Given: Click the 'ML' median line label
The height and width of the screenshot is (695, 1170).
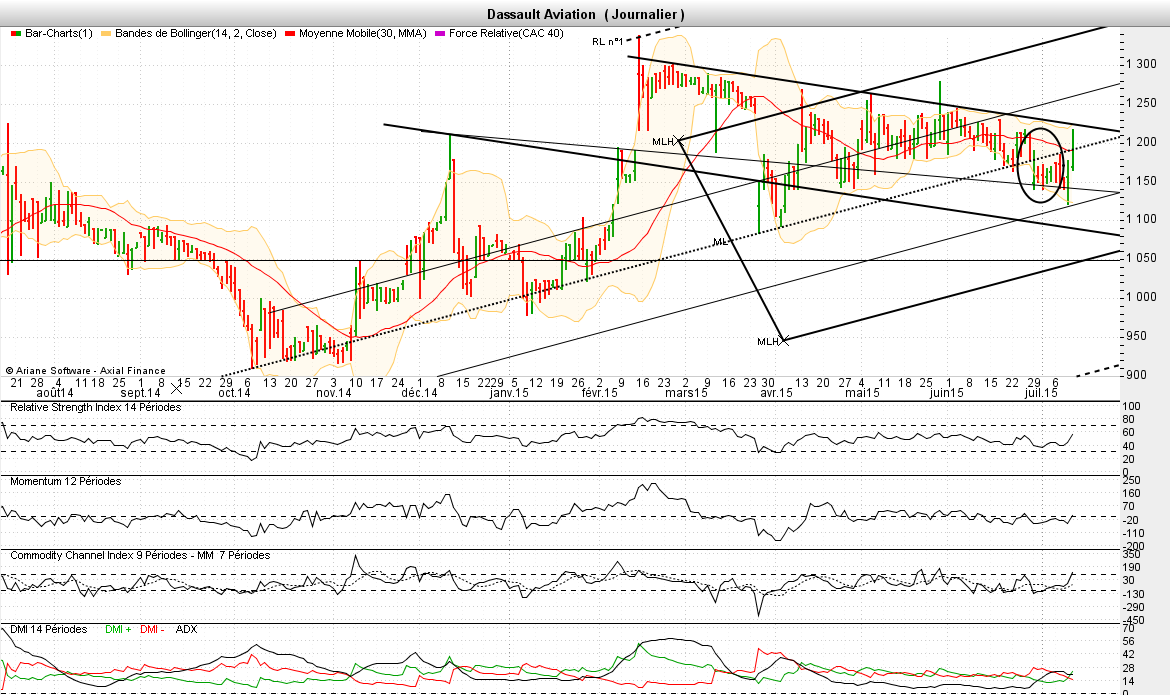Looking at the screenshot, I should pos(719,242).
